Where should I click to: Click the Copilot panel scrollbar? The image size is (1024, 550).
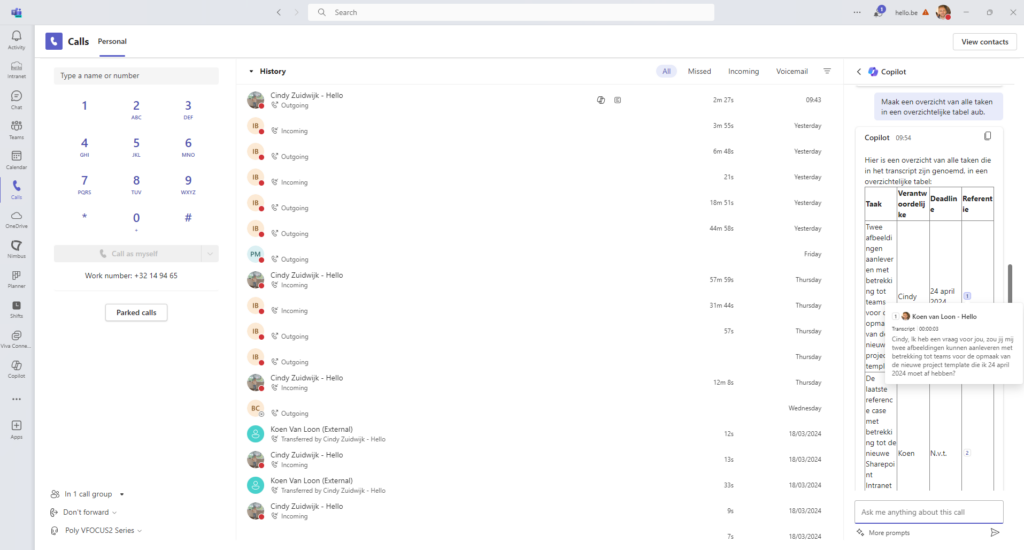pos(1010,283)
